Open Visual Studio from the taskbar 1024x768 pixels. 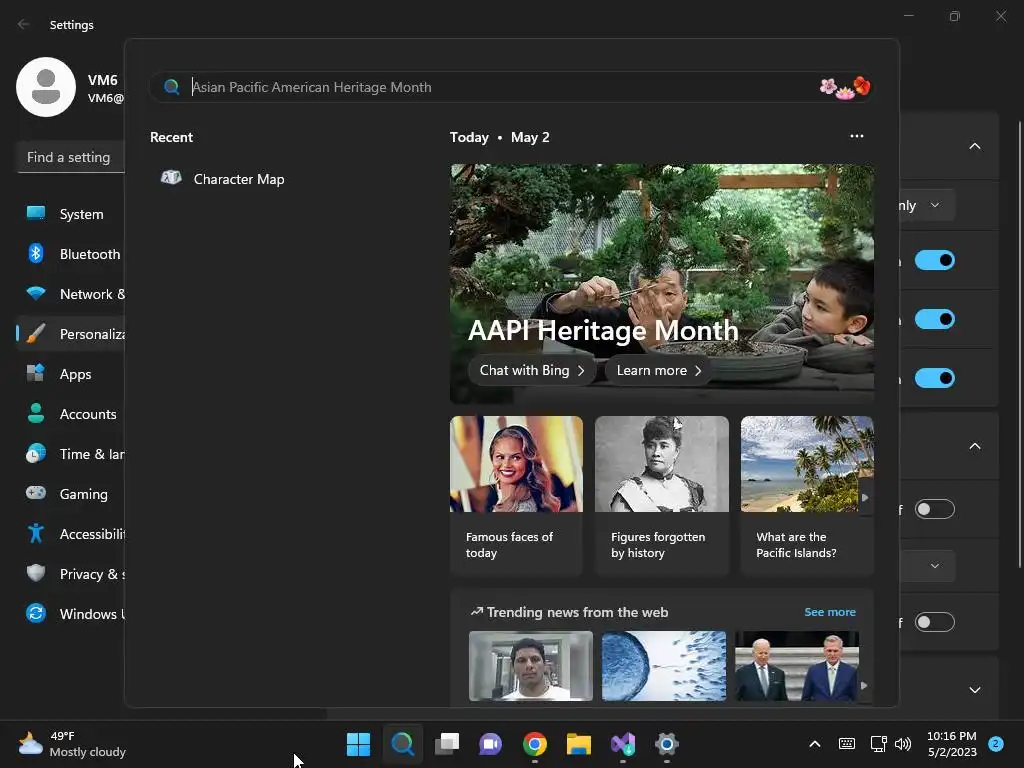coord(622,744)
